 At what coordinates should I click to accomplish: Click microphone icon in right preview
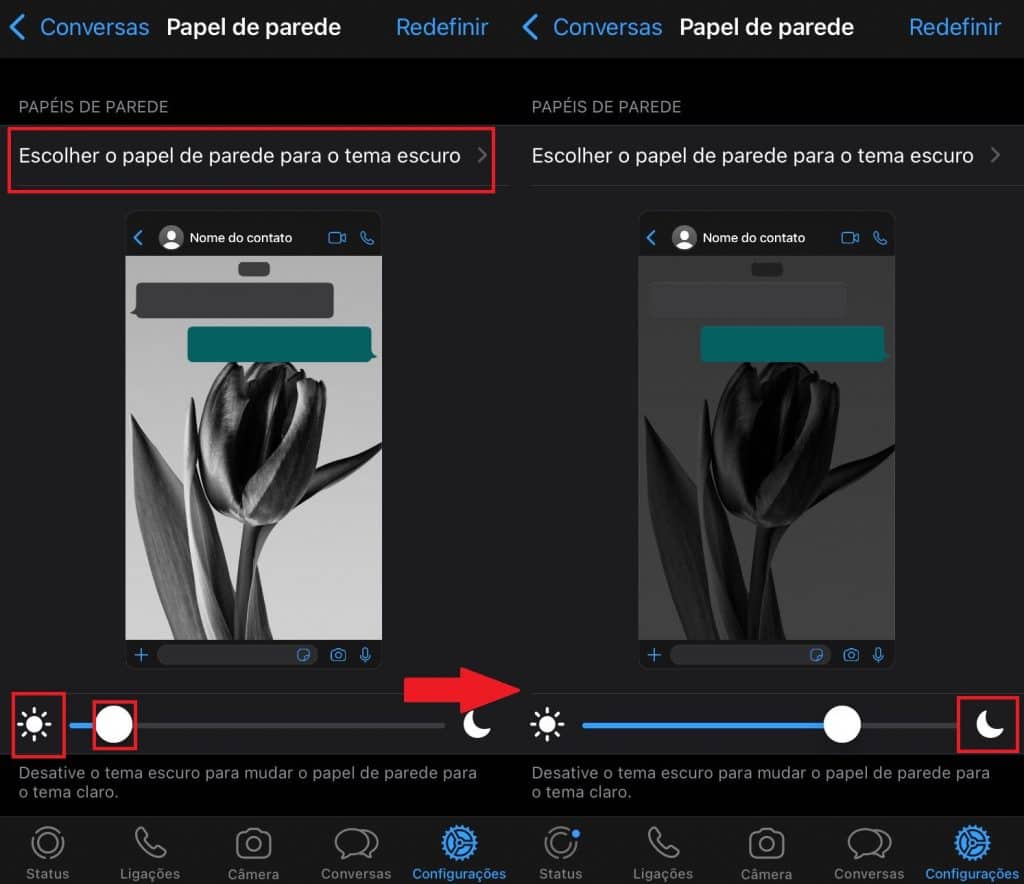[878, 654]
